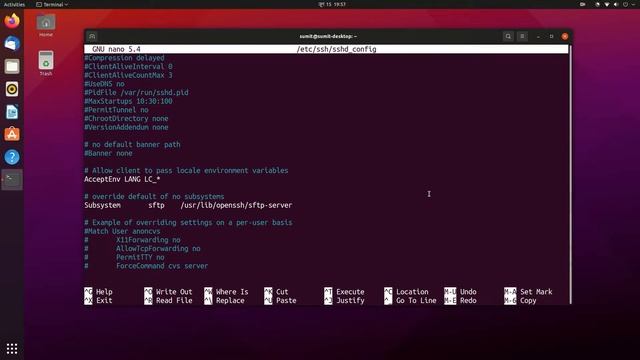Click nano Help shortcut label
Image resolution: width=640 pixels, height=360 pixels.
pos(104,292)
